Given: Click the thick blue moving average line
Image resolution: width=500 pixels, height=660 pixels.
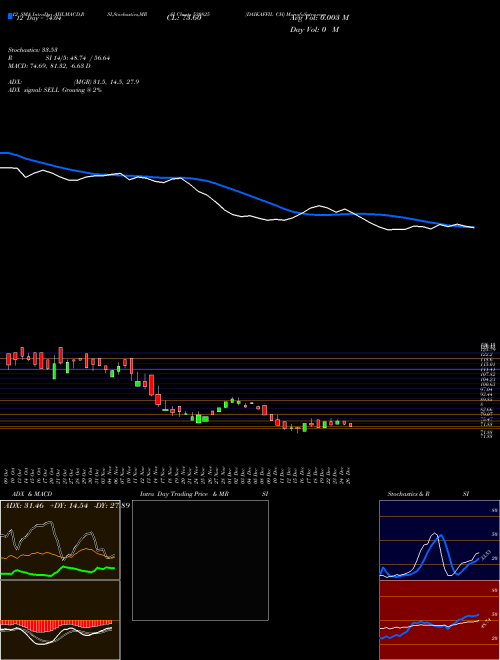Looking at the screenshot, I should tap(244, 194).
